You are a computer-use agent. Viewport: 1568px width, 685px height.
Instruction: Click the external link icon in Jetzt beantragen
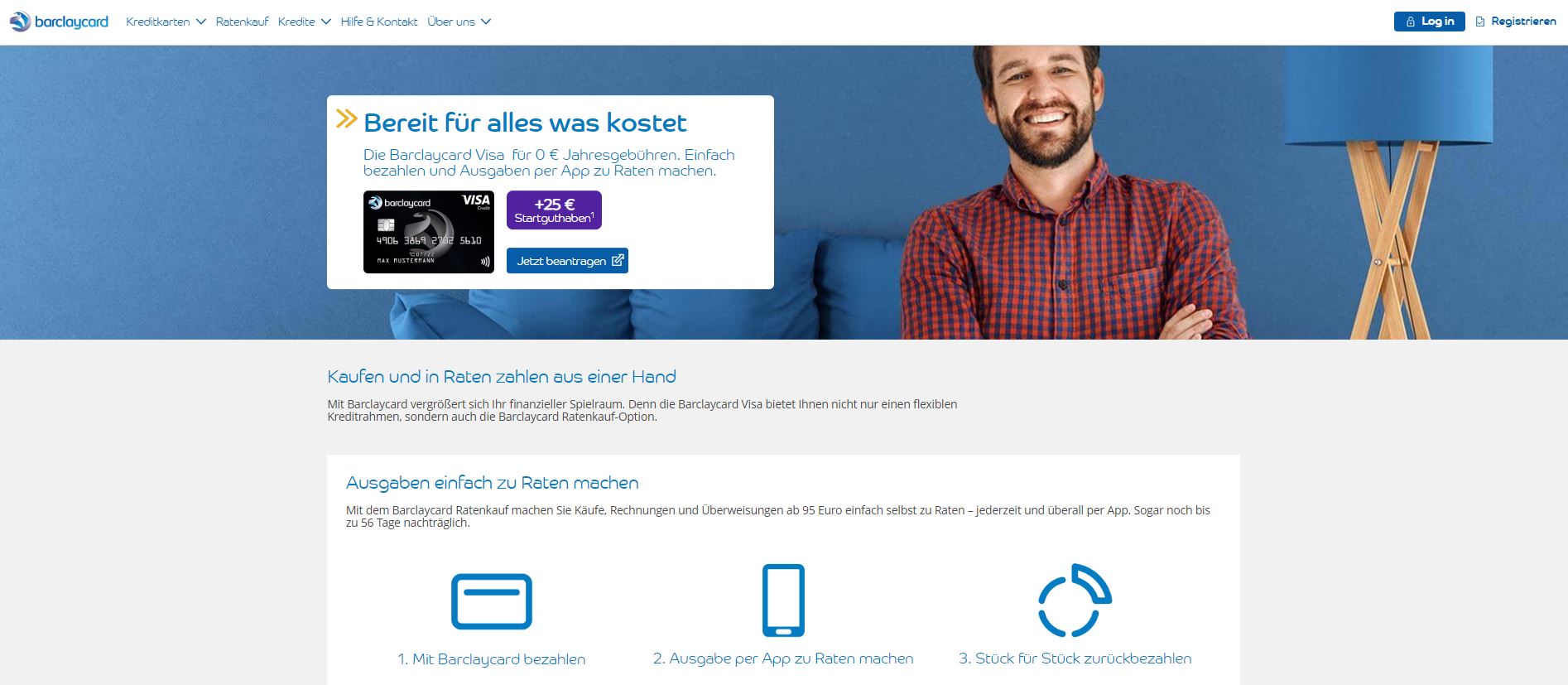point(618,261)
